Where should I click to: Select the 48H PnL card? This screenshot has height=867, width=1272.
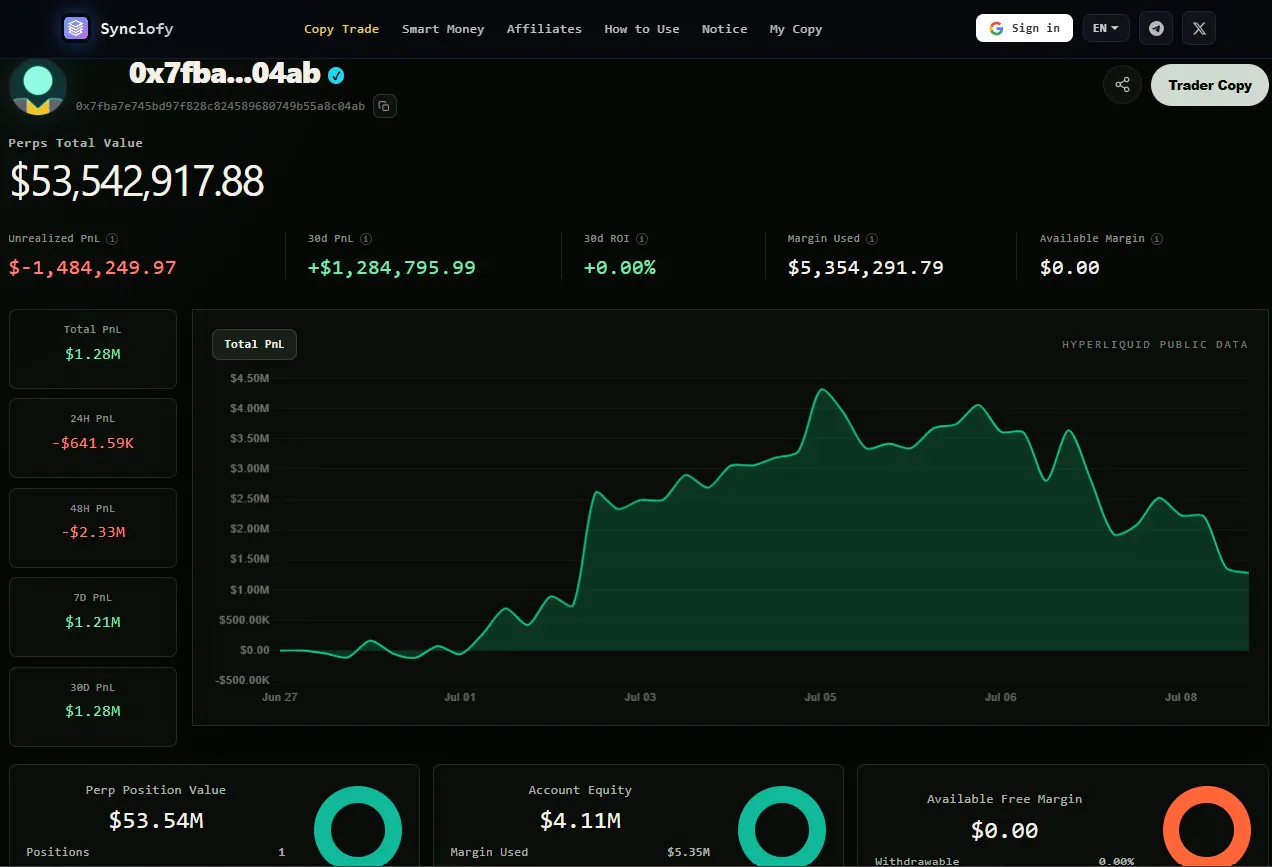(x=93, y=528)
